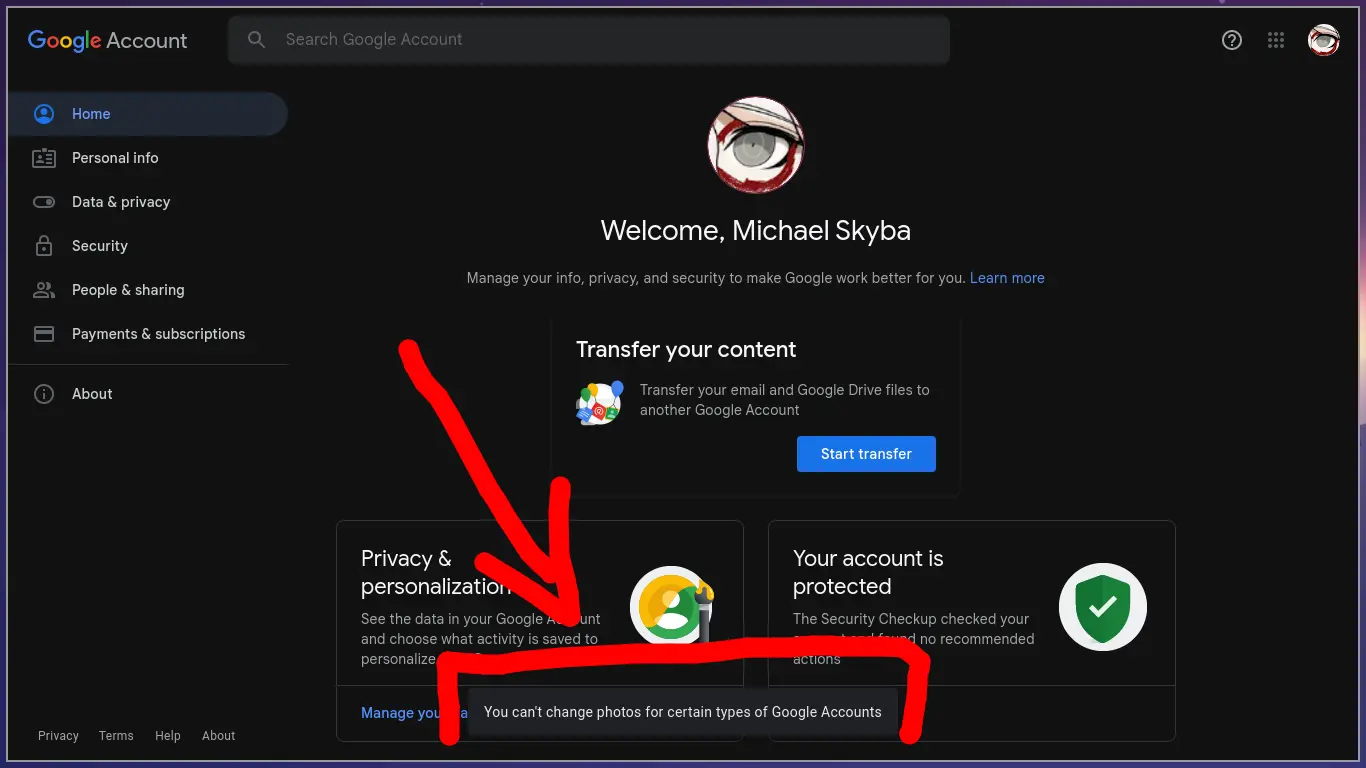
Task: Open Personal info section
Action: pyautogui.click(x=148, y=158)
